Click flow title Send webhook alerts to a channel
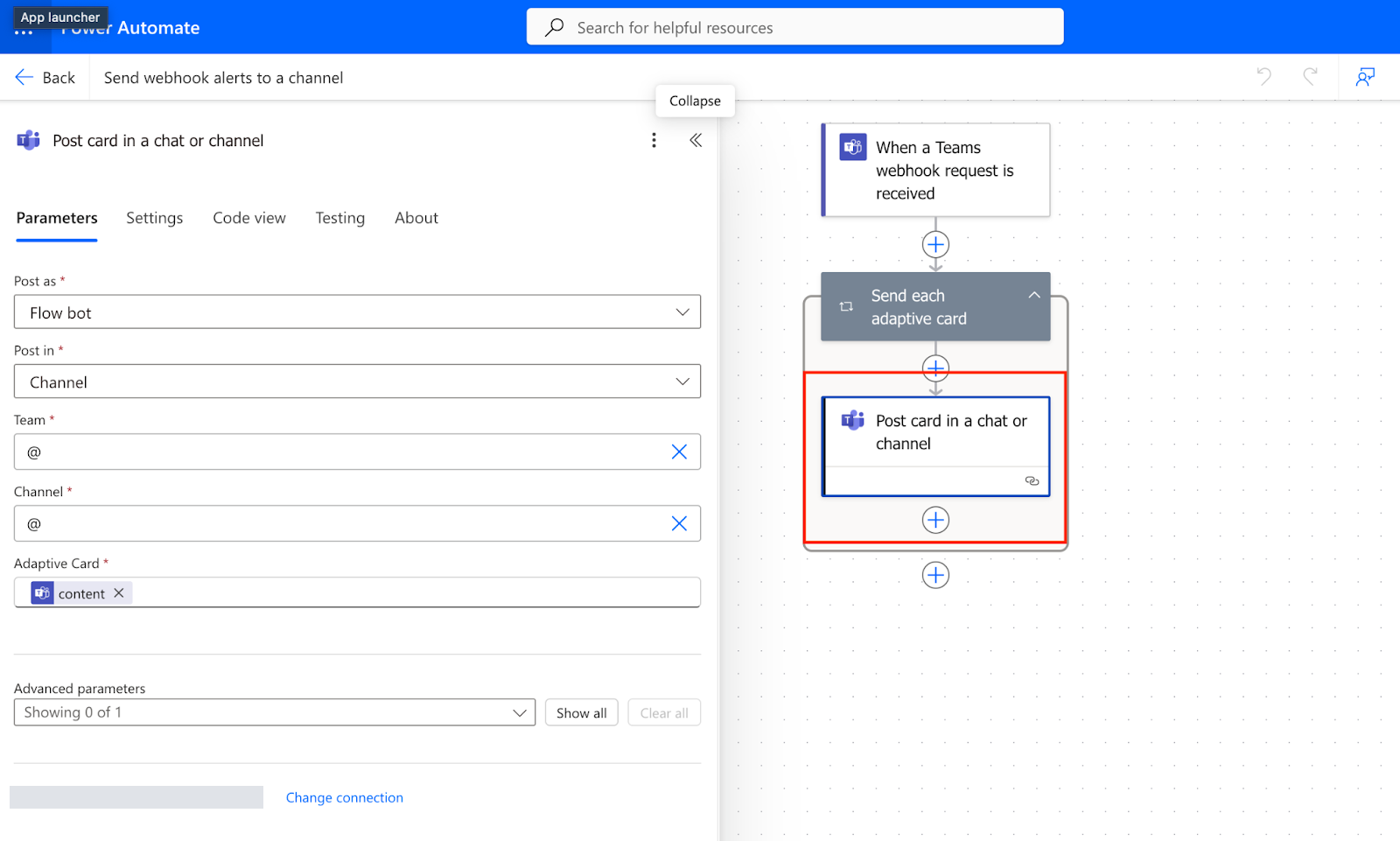Viewport: 1400px width, 841px height. click(224, 77)
